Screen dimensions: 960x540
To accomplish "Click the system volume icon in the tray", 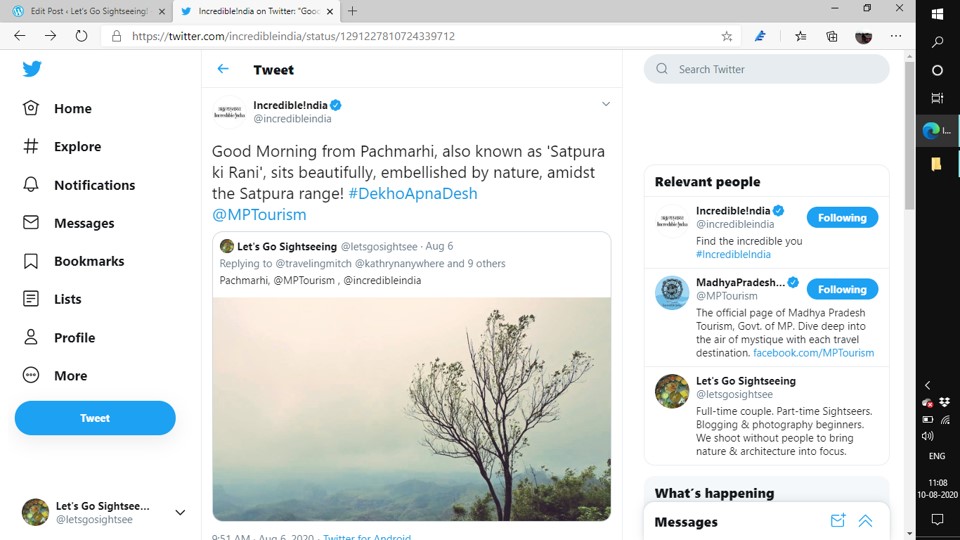I will [x=927, y=436].
